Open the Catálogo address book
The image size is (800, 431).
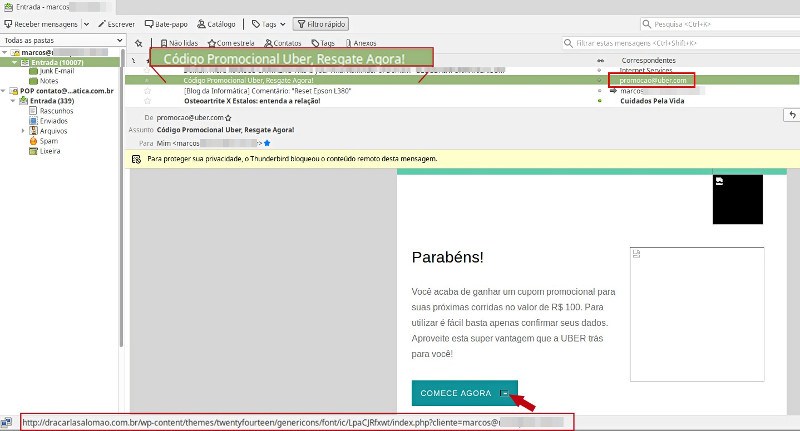217,23
